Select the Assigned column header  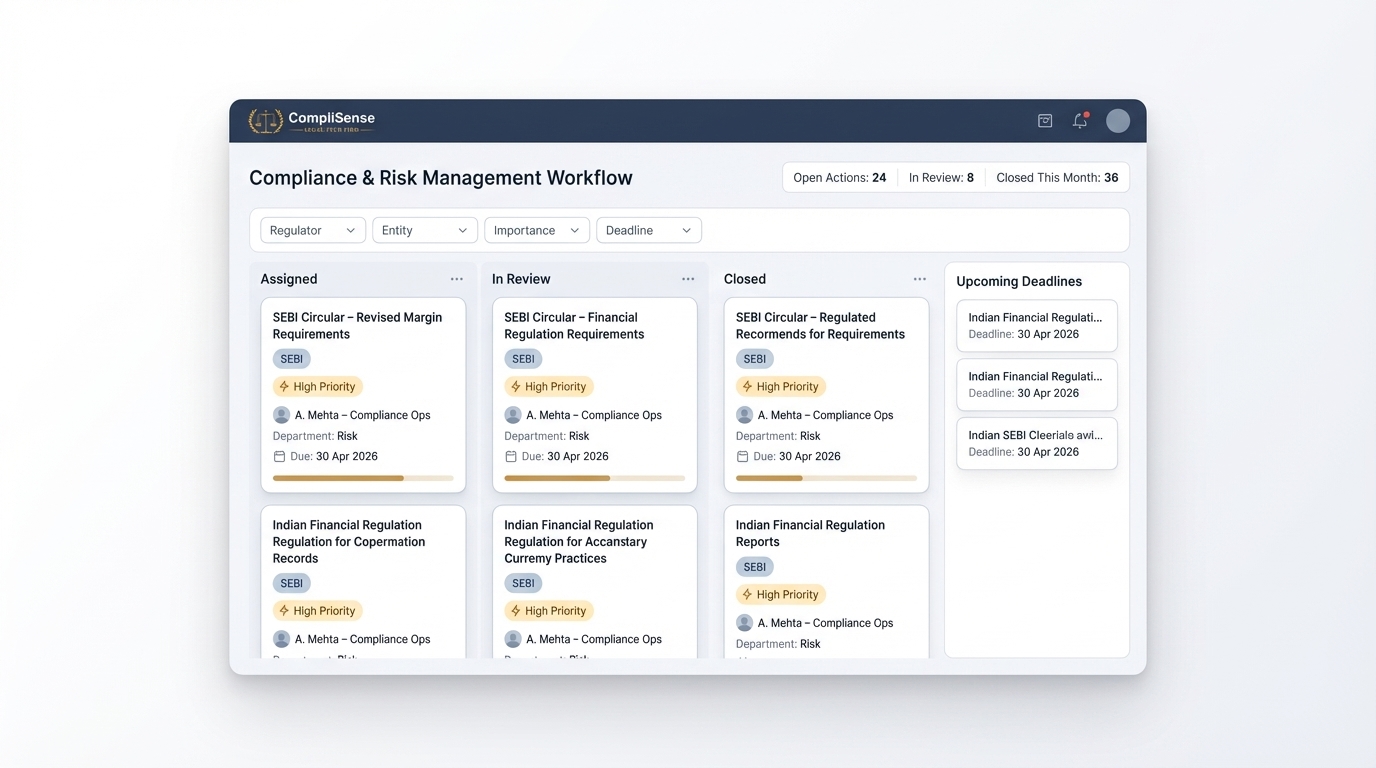click(x=289, y=279)
